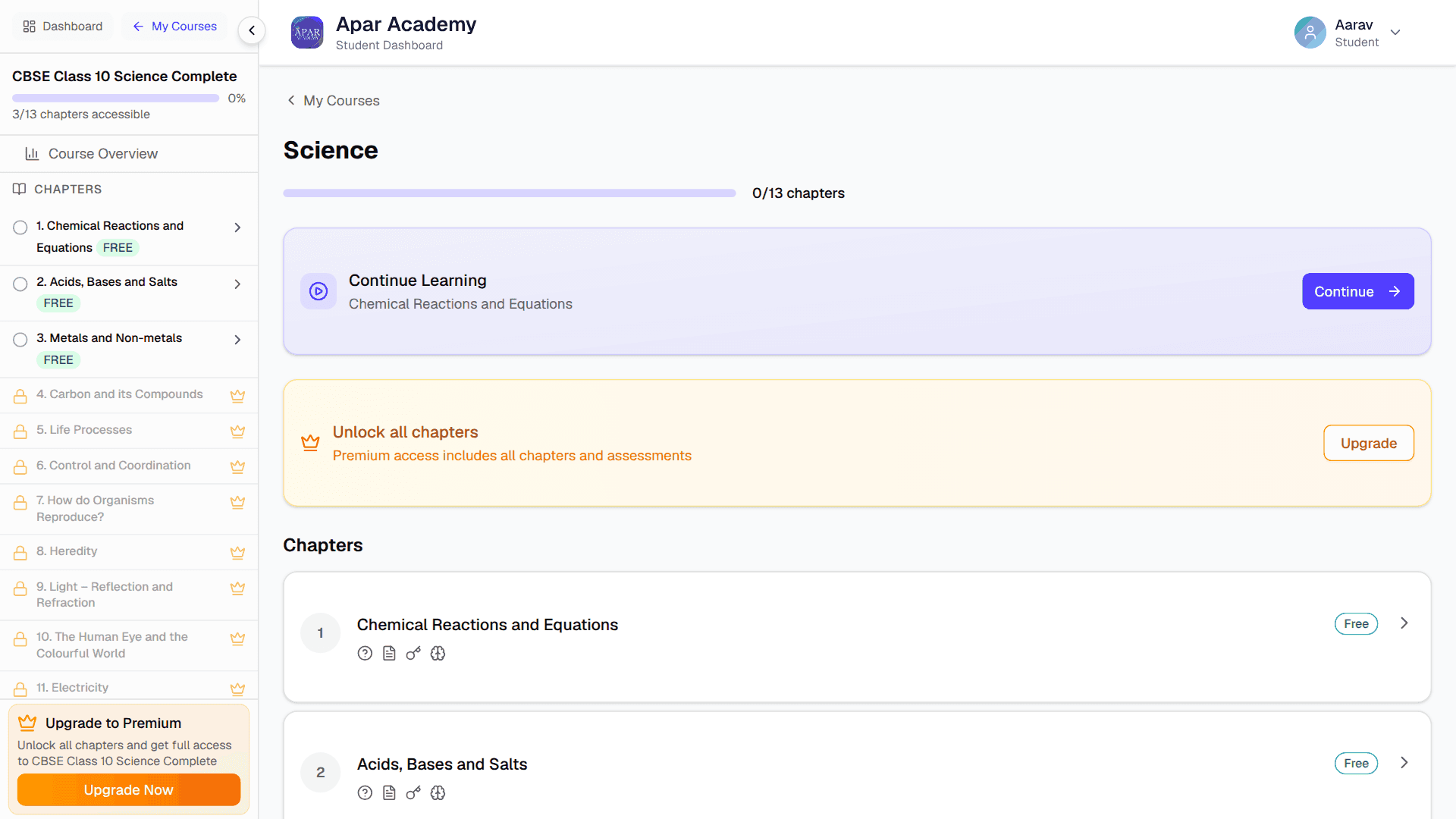Open My Courses in sidebar top navigation
This screenshot has width=1456, height=819.
174,27
